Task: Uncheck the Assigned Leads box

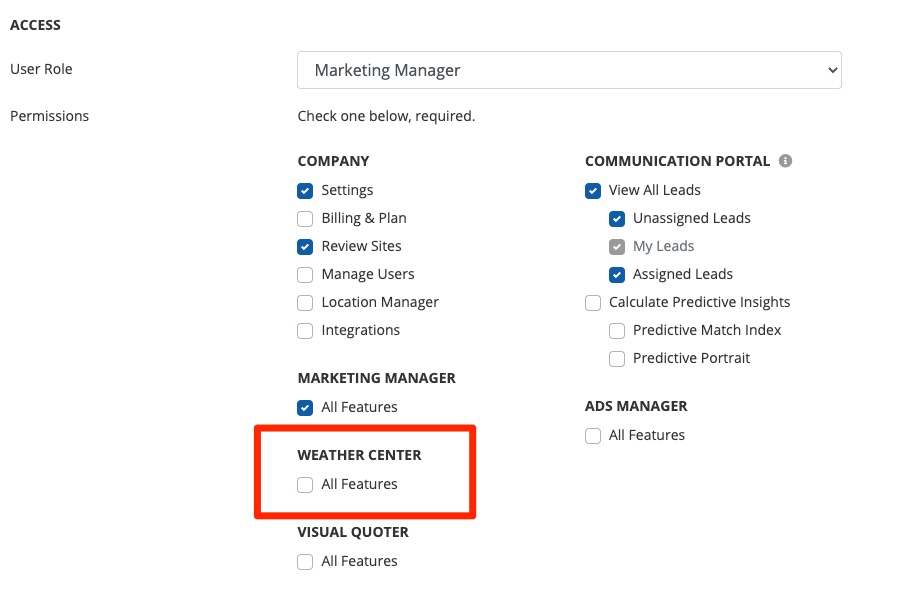Action: pyautogui.click(x=617, y=274)
